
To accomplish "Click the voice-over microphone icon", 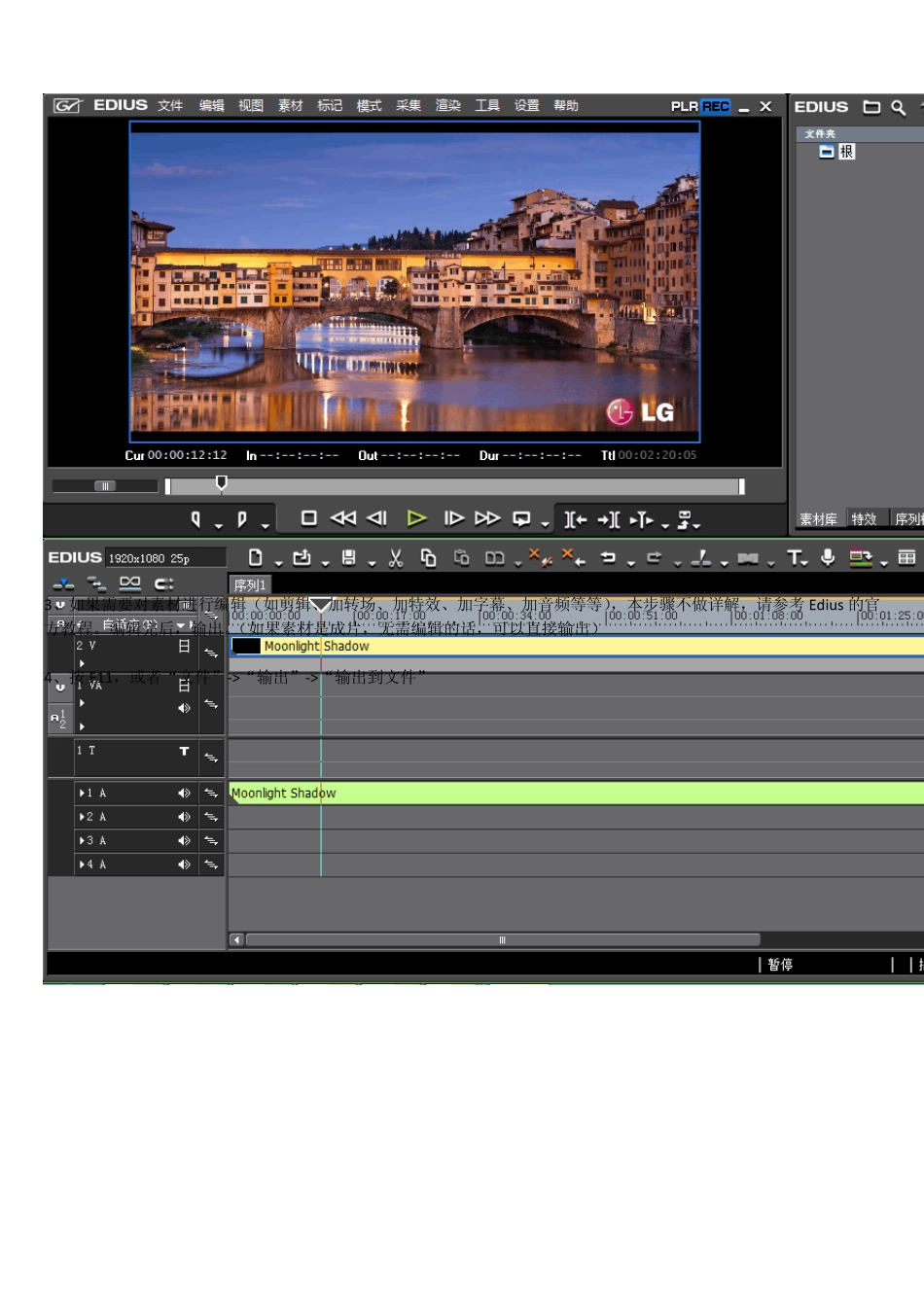I will 828,557.
